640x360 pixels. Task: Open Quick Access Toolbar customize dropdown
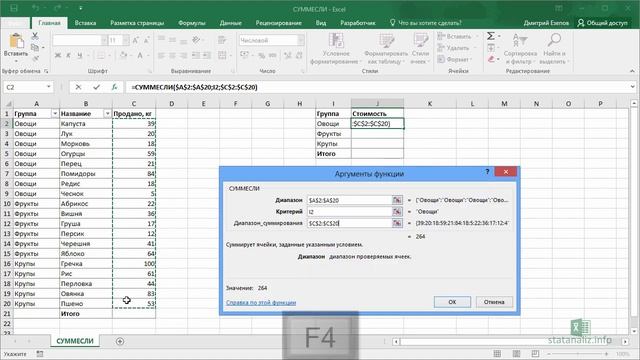[80, 8]
